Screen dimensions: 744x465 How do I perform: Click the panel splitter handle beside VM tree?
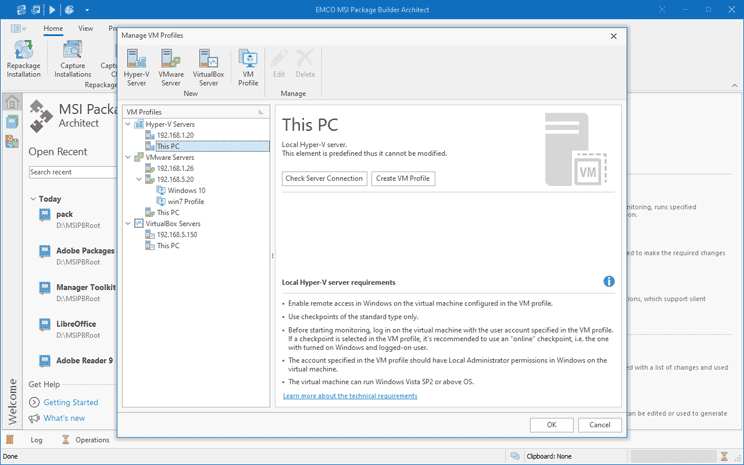point(272,256)
